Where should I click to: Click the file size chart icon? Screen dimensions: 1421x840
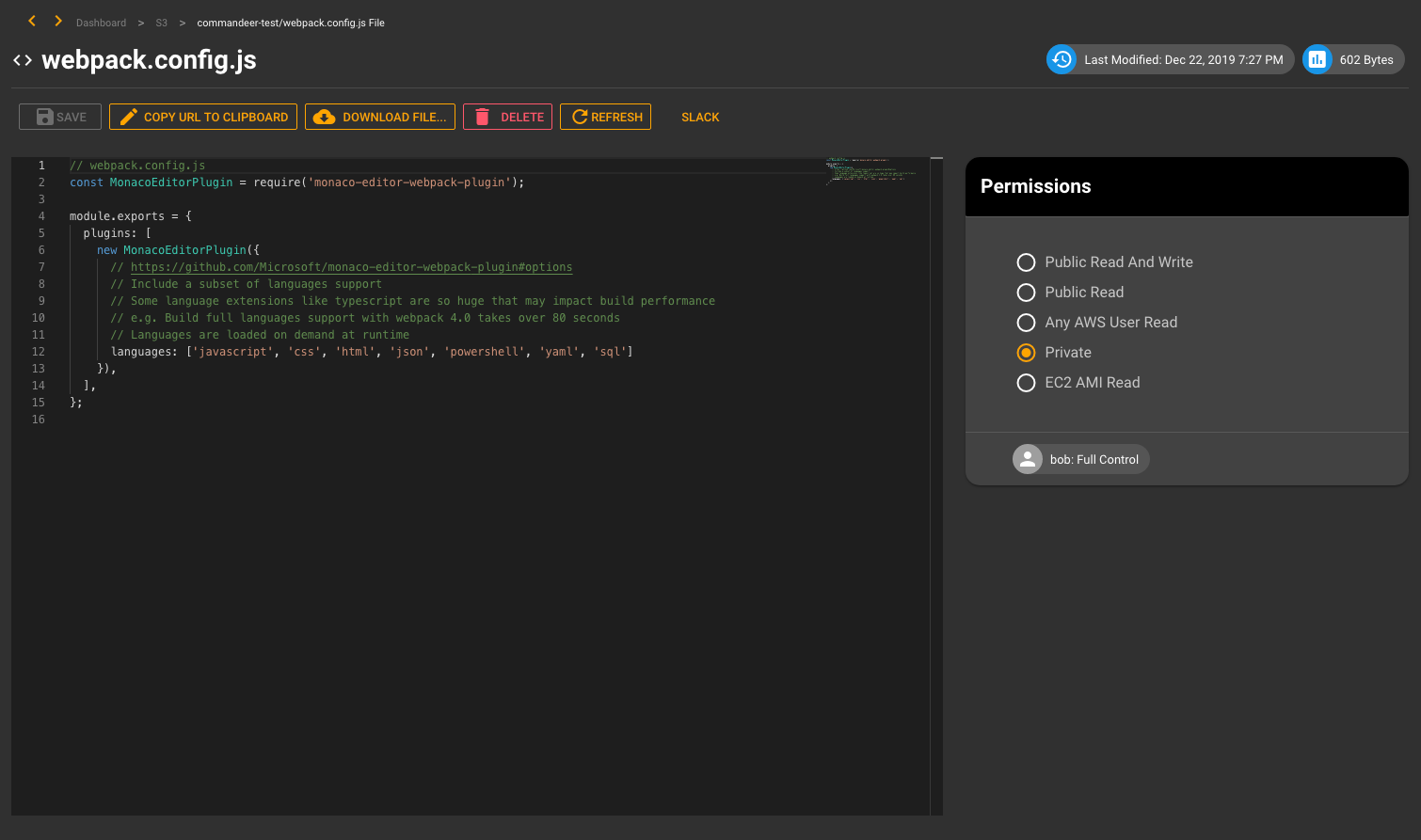1317,59
